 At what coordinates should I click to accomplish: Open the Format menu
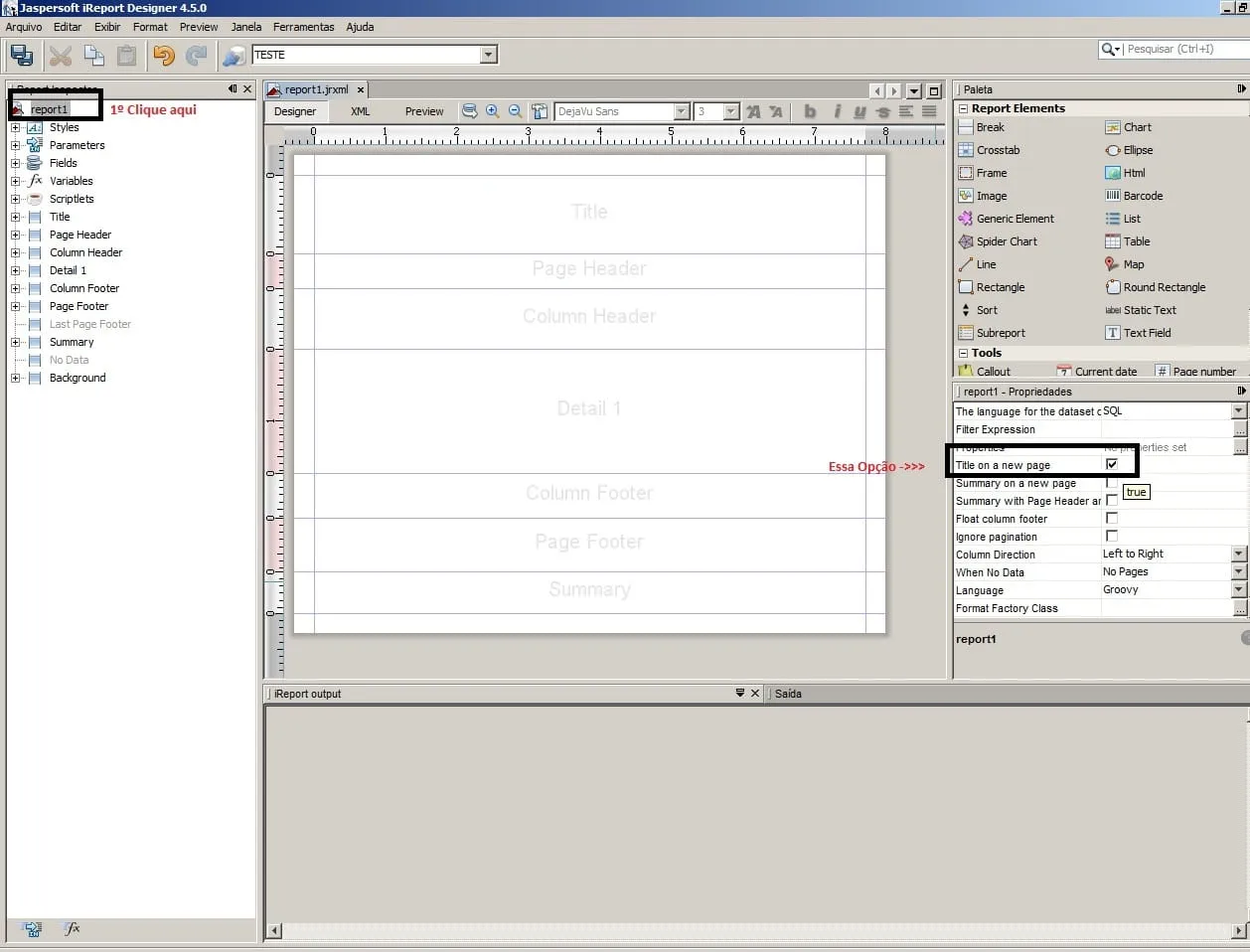(x=150, y=27)
